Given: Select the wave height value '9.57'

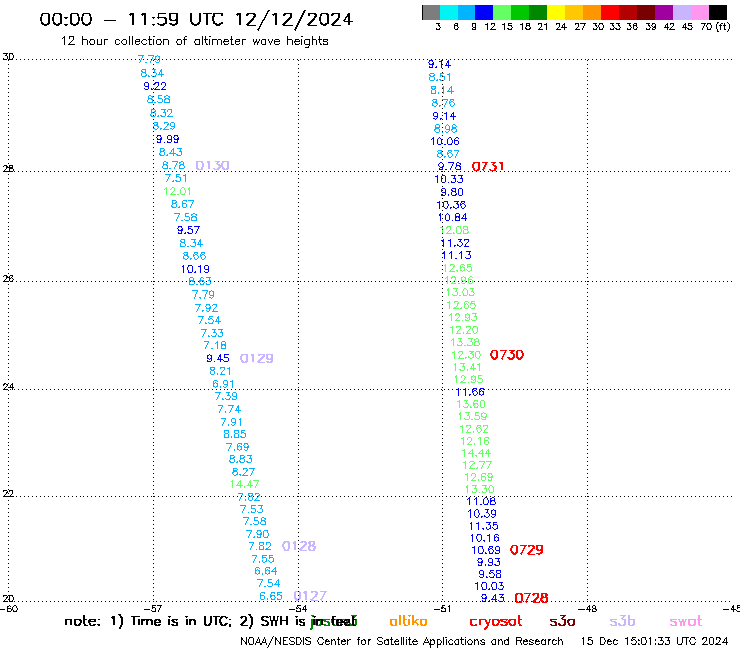Looking at the screenshot, I should click(x=188, y=230).
